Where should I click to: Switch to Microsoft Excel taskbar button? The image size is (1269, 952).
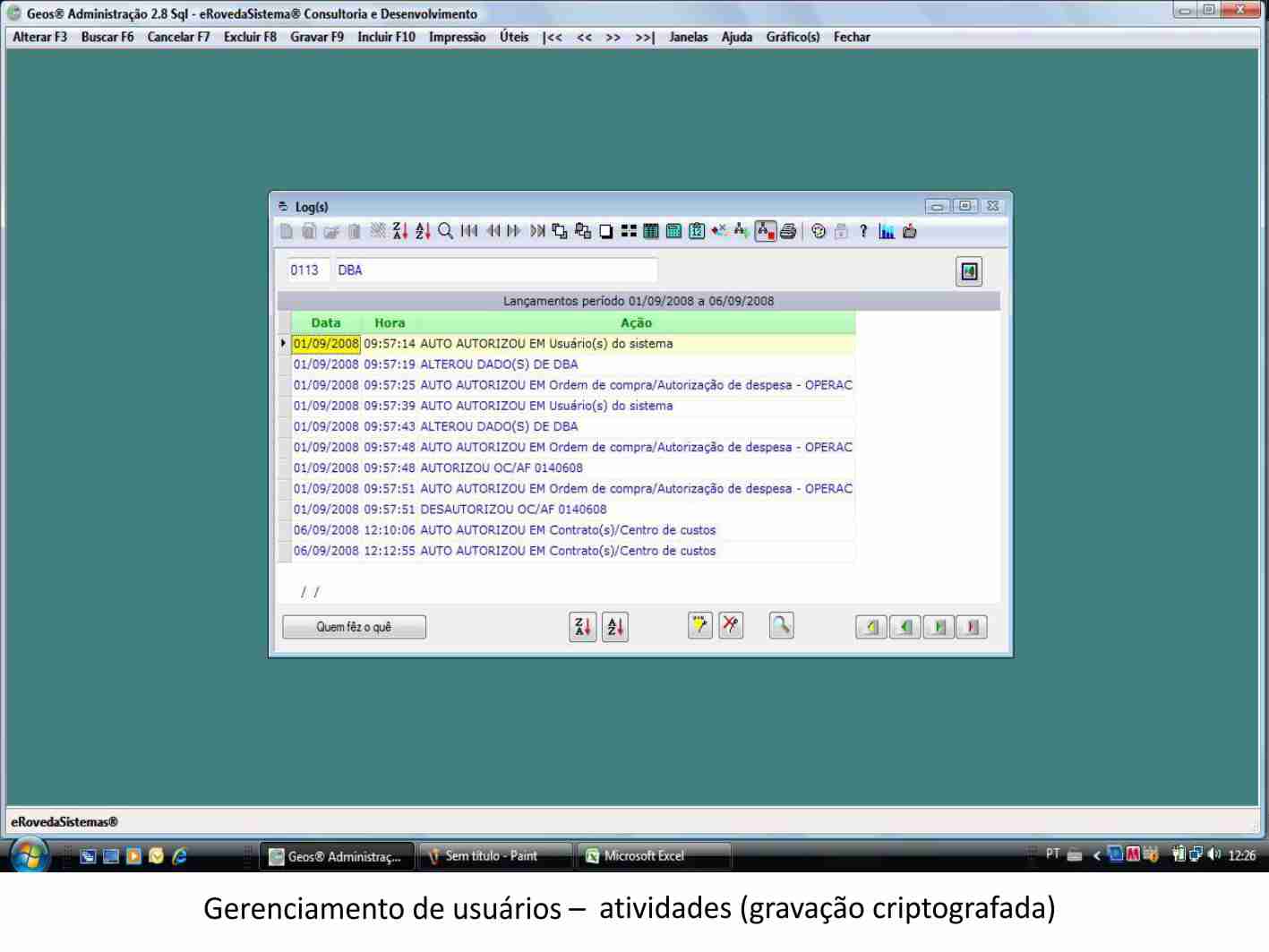point(655,856)
